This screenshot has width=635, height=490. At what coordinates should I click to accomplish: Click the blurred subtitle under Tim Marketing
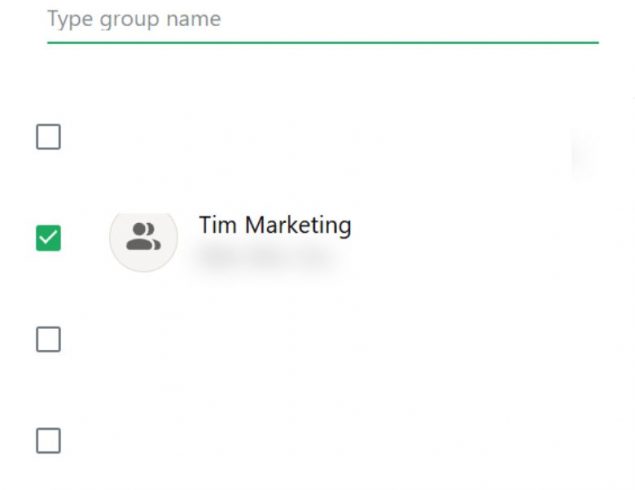[262, 256]
